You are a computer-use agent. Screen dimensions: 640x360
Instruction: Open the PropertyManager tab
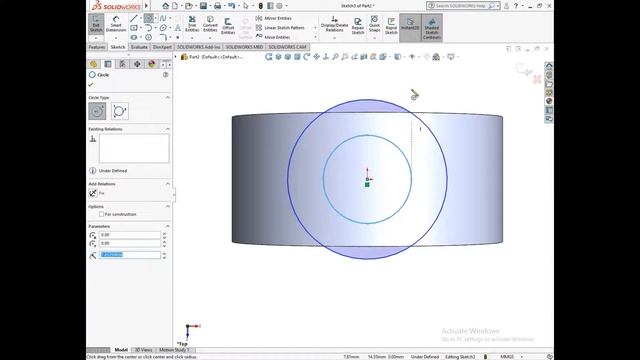108,64
